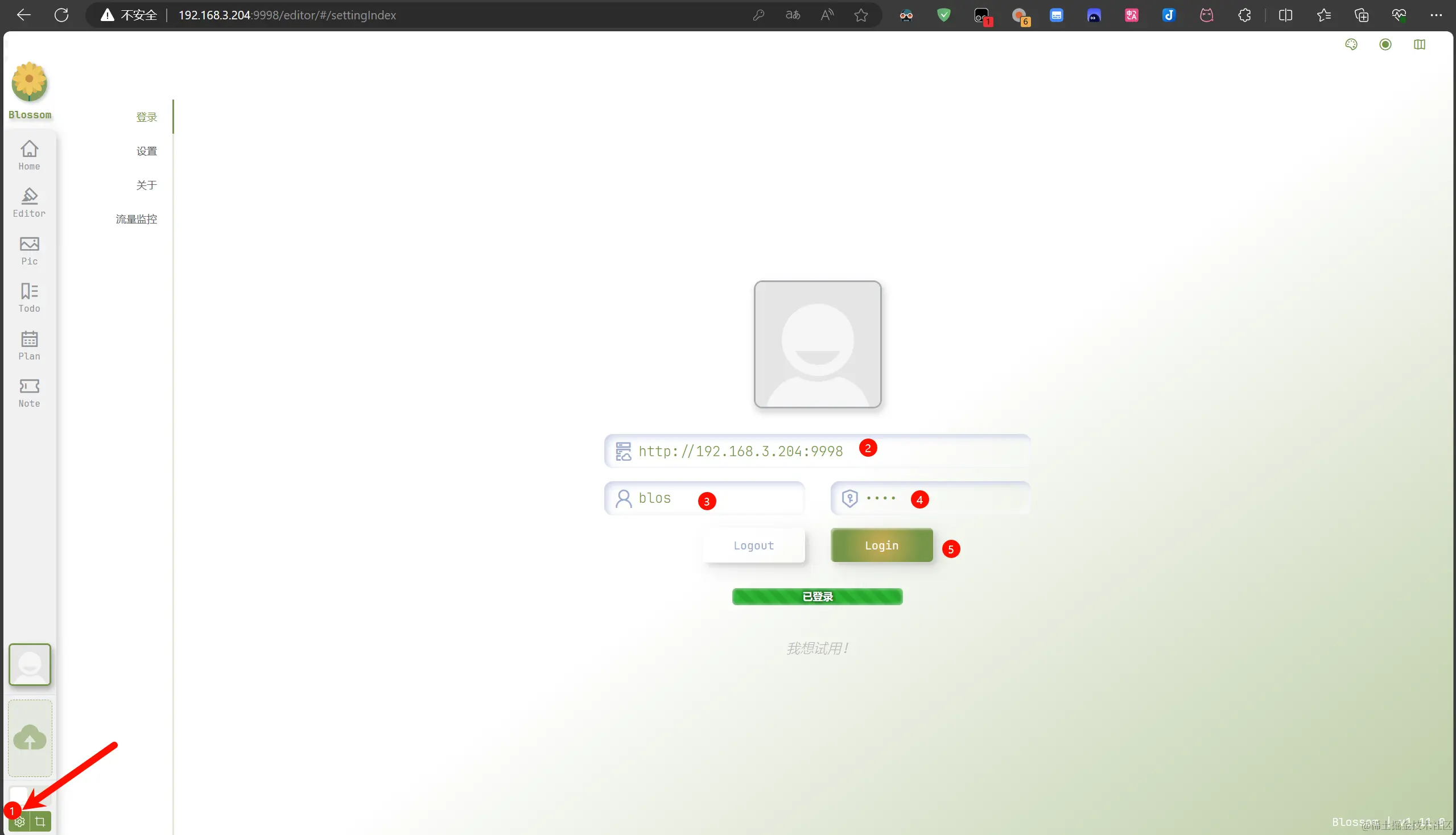
Task: Open the 流量监控 menu item
Action: point(136,218)
